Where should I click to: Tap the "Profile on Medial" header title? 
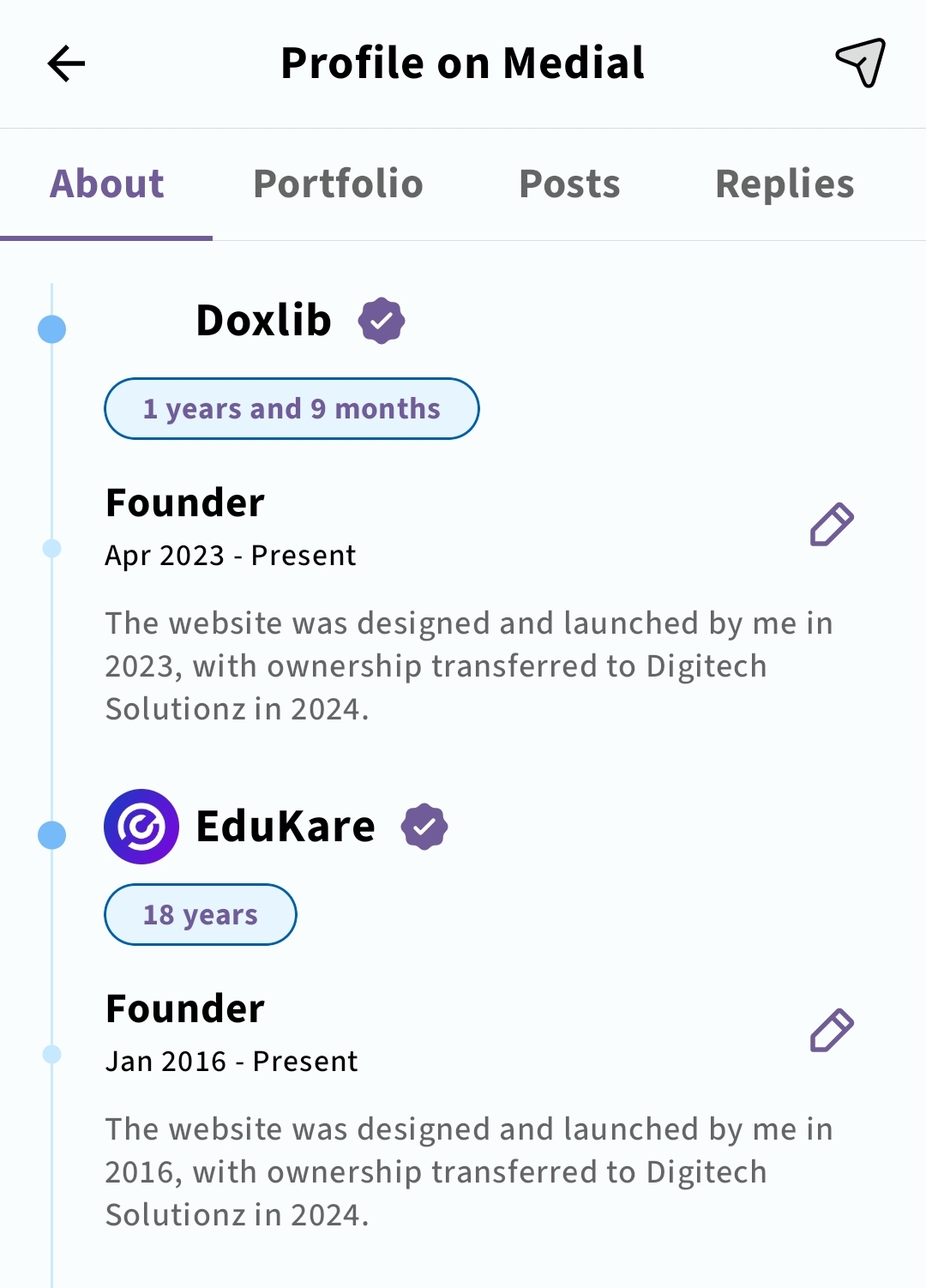click(463, 63)
